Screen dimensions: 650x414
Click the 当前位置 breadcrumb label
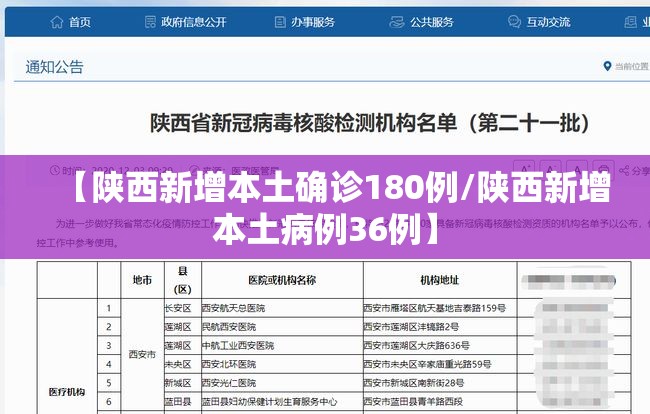pyautogui.click(x=632, y=66)
